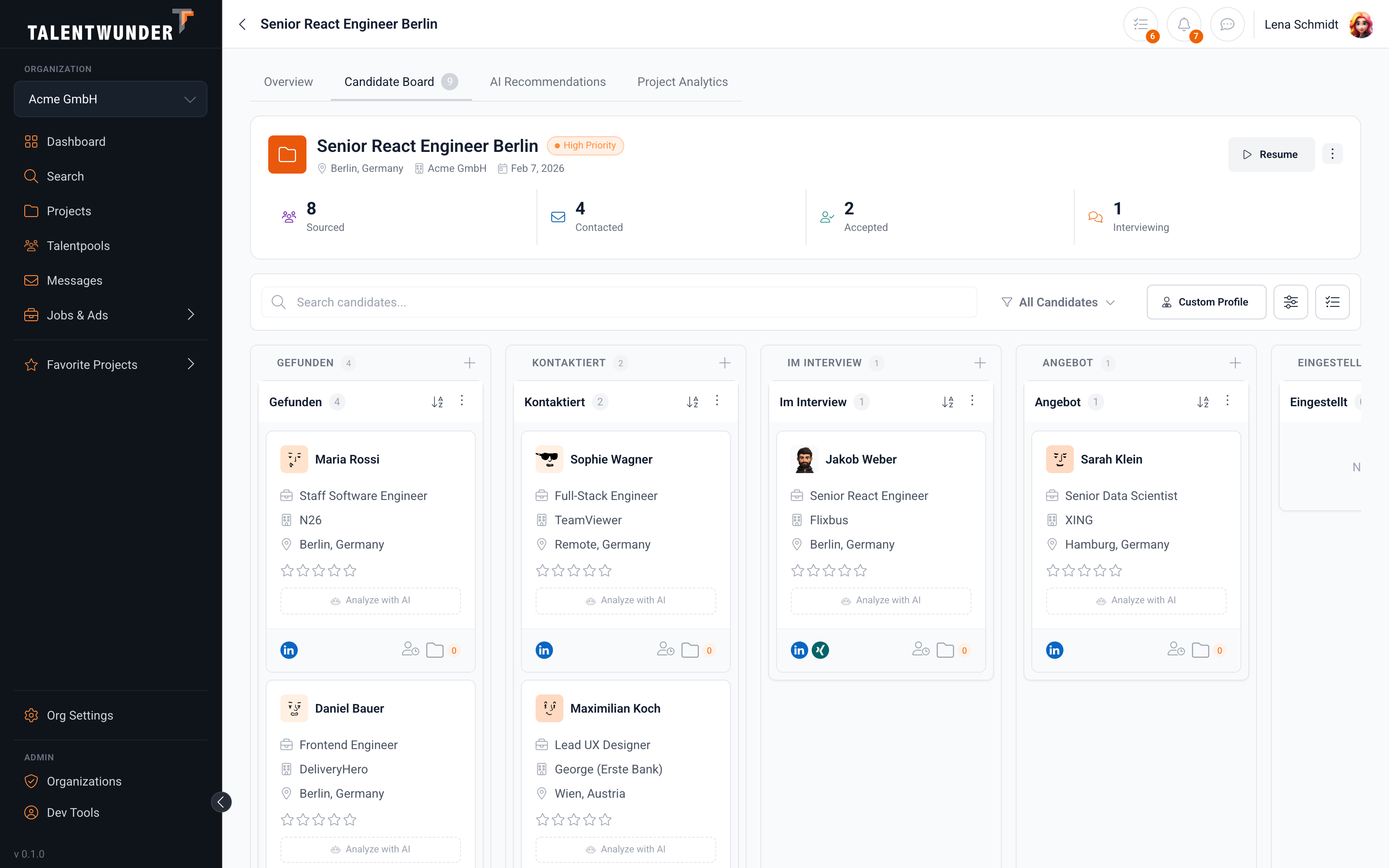
Task: Rate Maximilian Koch five stars
Action: pos(605,820)
